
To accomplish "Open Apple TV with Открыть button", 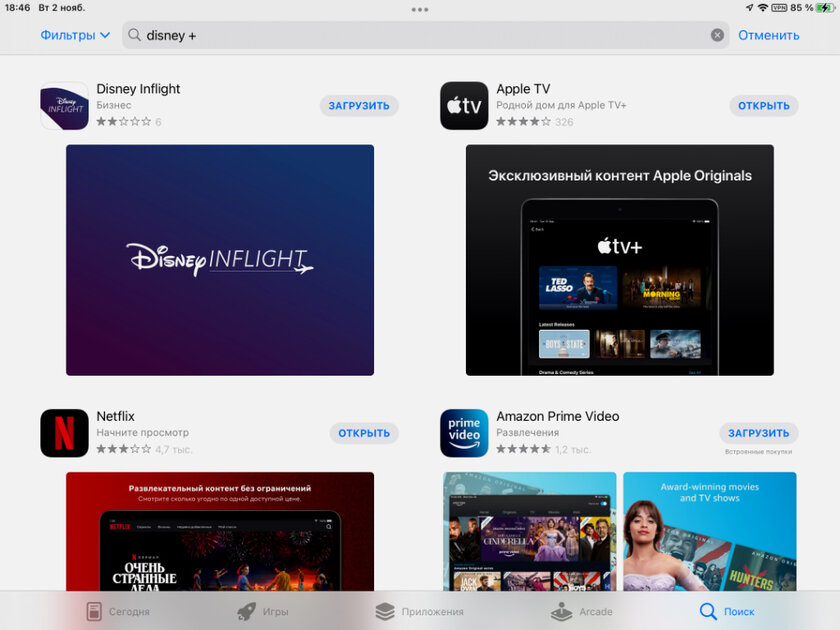I will pos(763,106).
